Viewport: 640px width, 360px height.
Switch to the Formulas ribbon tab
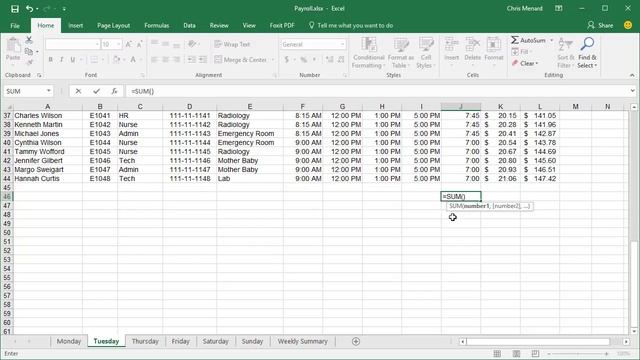(156, 25)
